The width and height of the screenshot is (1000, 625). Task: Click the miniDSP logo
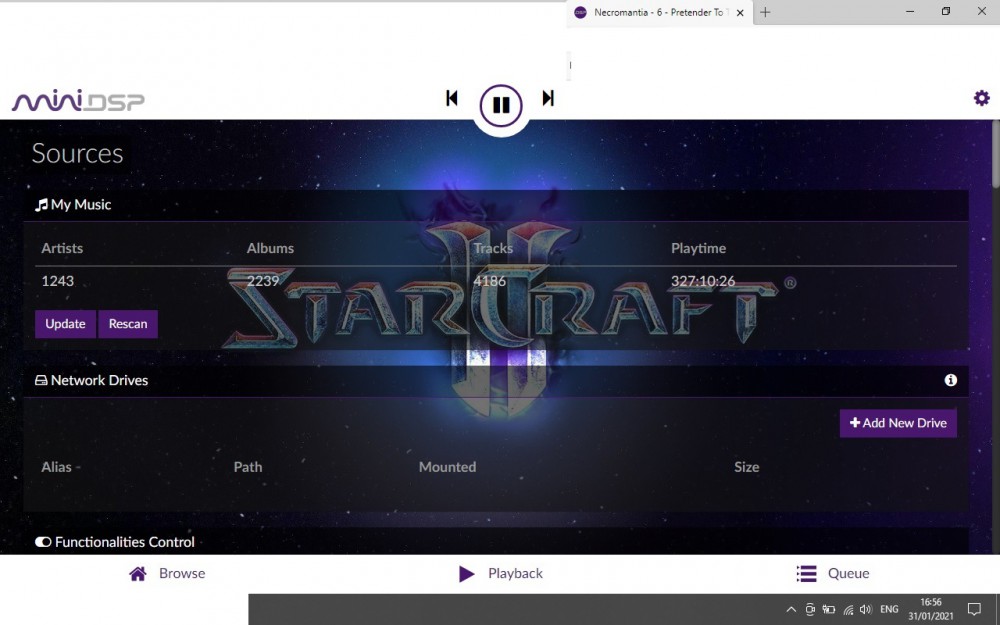(x=78, y=101)
